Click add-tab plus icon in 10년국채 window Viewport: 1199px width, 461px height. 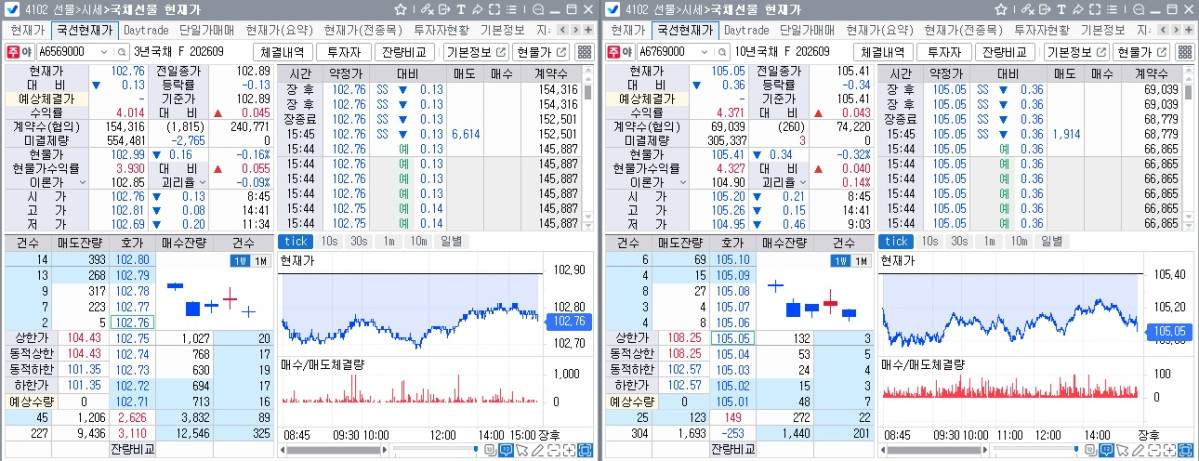1188,30
